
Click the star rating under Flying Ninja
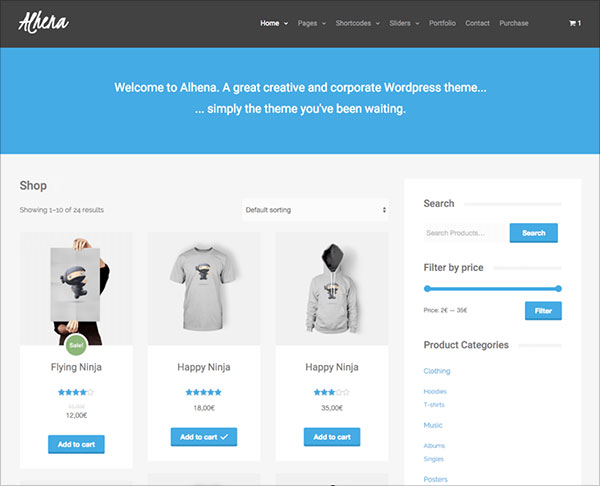point(76,392)
